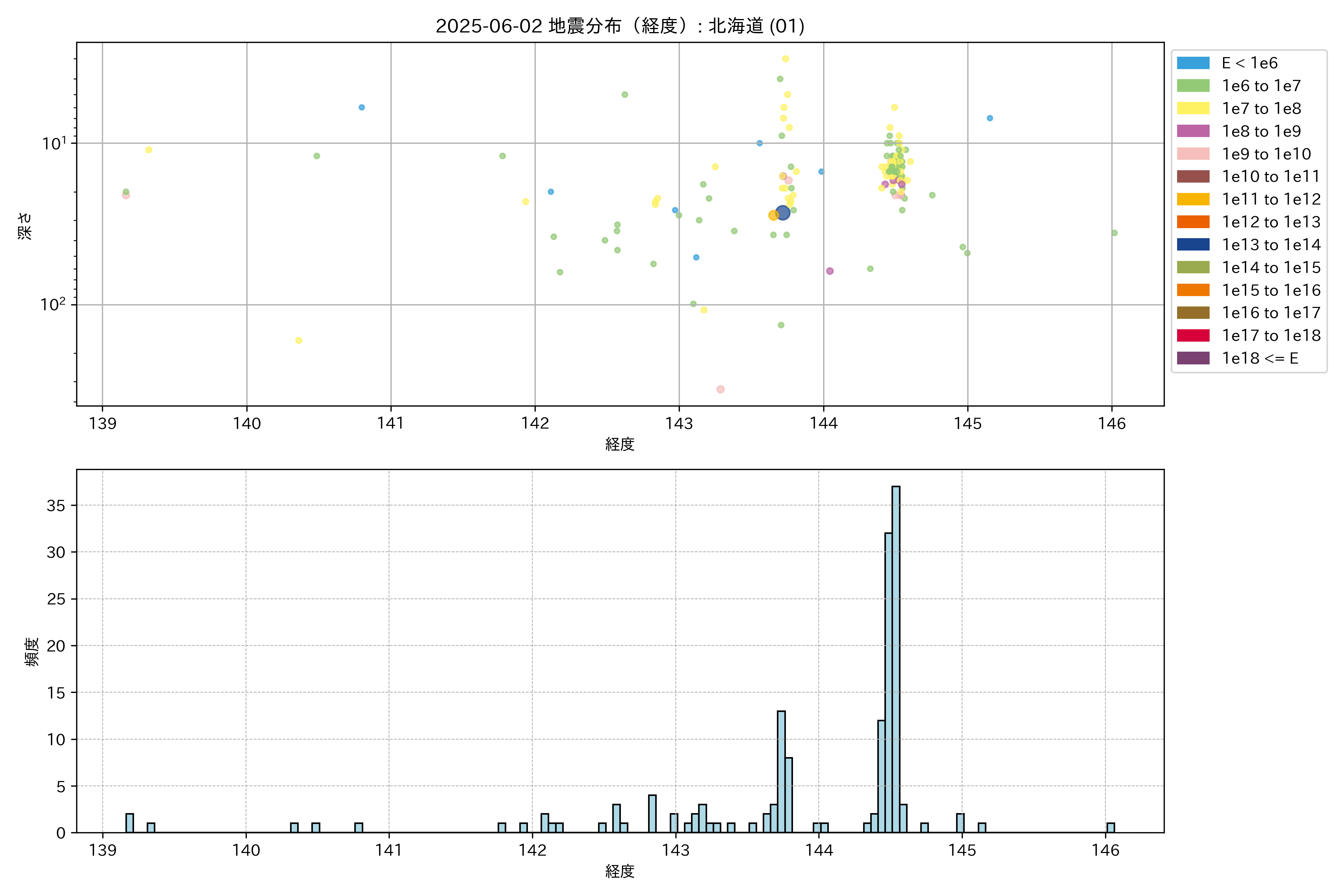Click the large navy earthquake marker in the scatter plot
Image resolution: width=1344 pixels, height=896 pixels.
(783, 213)
